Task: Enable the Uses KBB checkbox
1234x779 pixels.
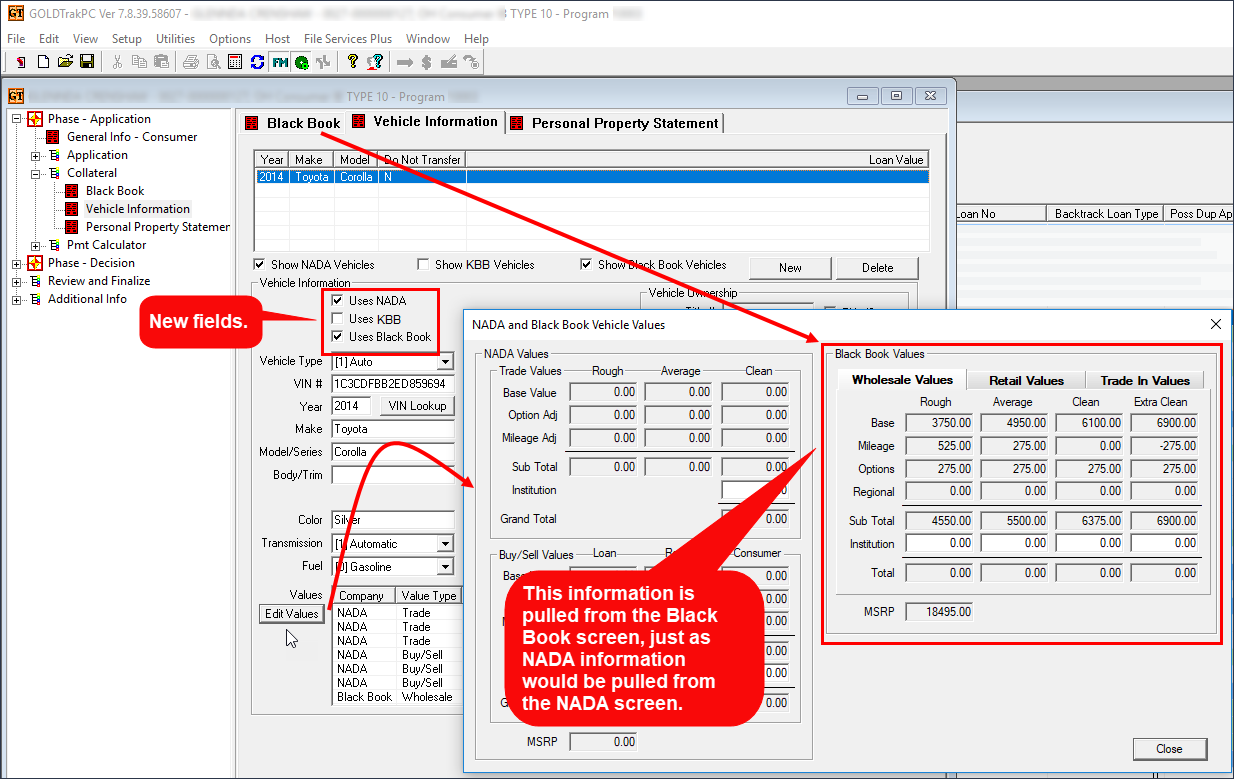Action: (337, 319)
